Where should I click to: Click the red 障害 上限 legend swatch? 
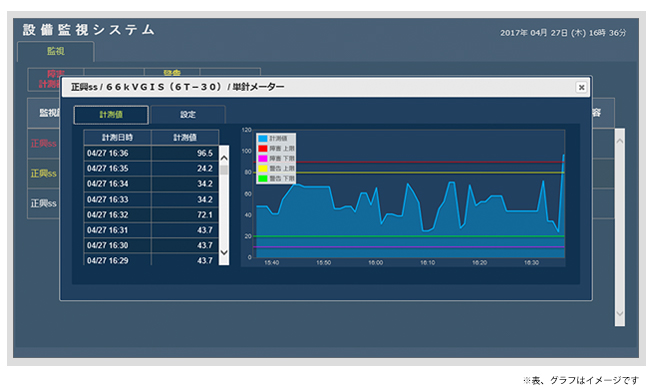pos(263,148)
